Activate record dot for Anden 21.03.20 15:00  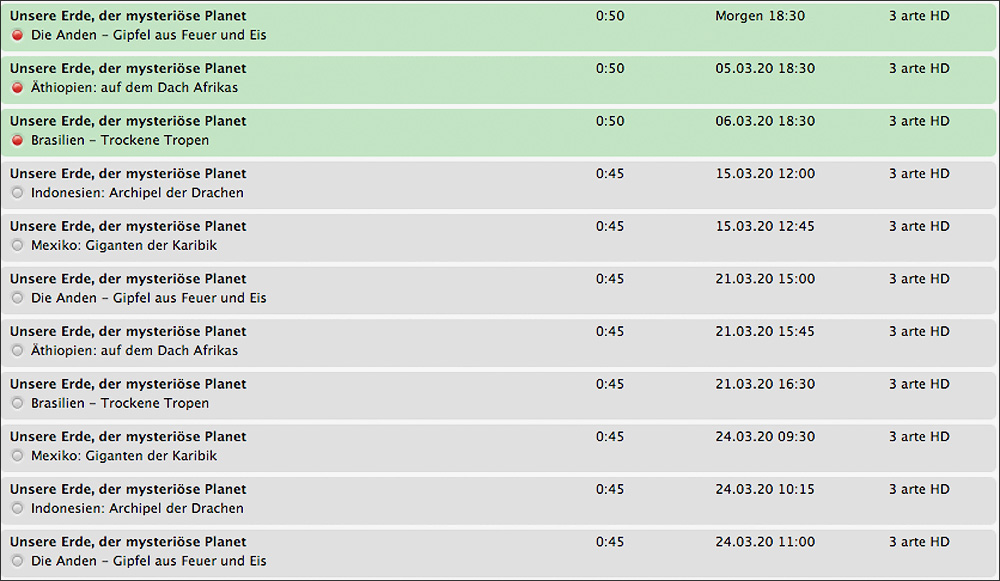pos(18,298)
